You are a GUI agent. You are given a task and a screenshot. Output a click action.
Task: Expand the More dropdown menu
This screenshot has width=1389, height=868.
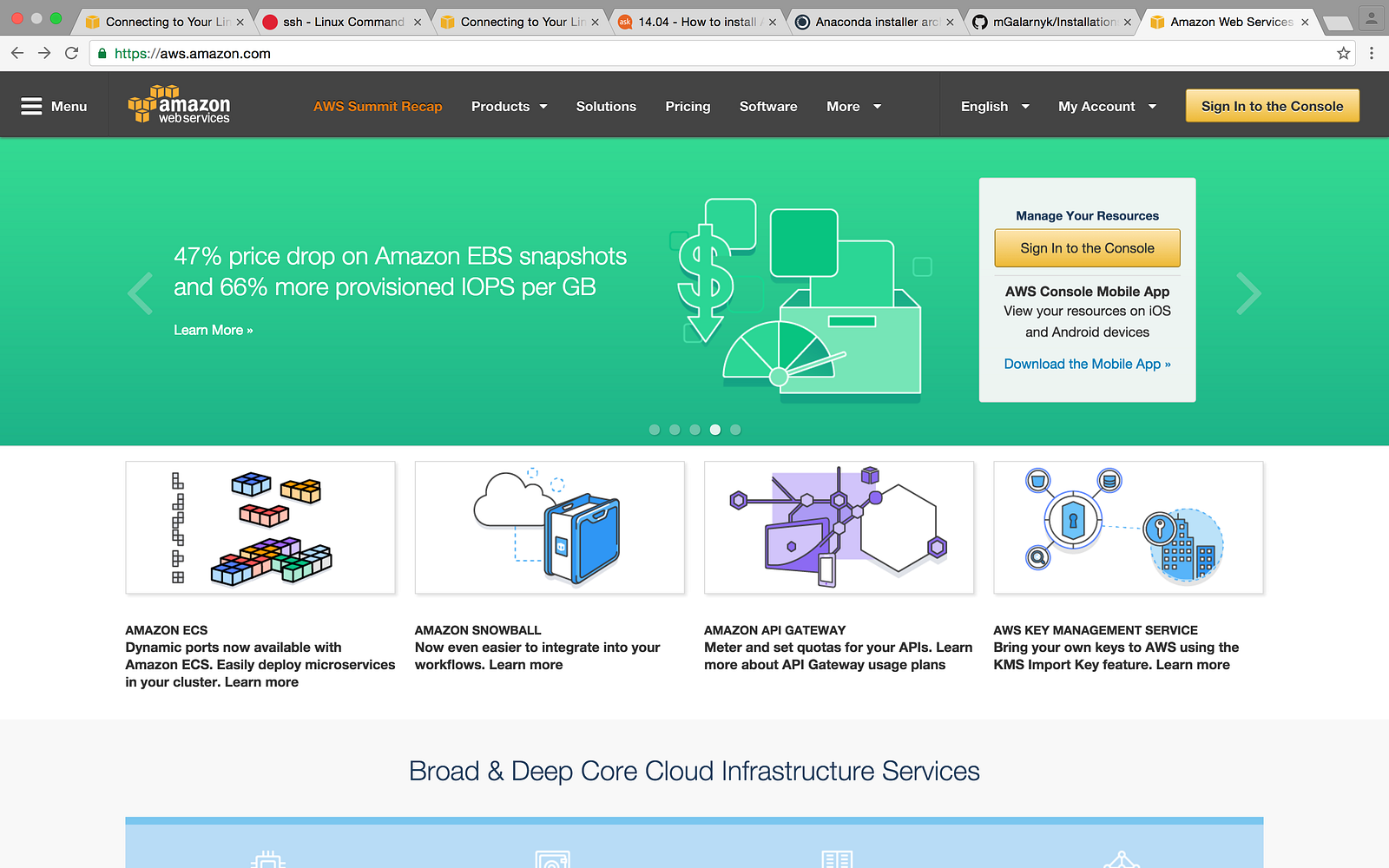[x=853, y=106]
